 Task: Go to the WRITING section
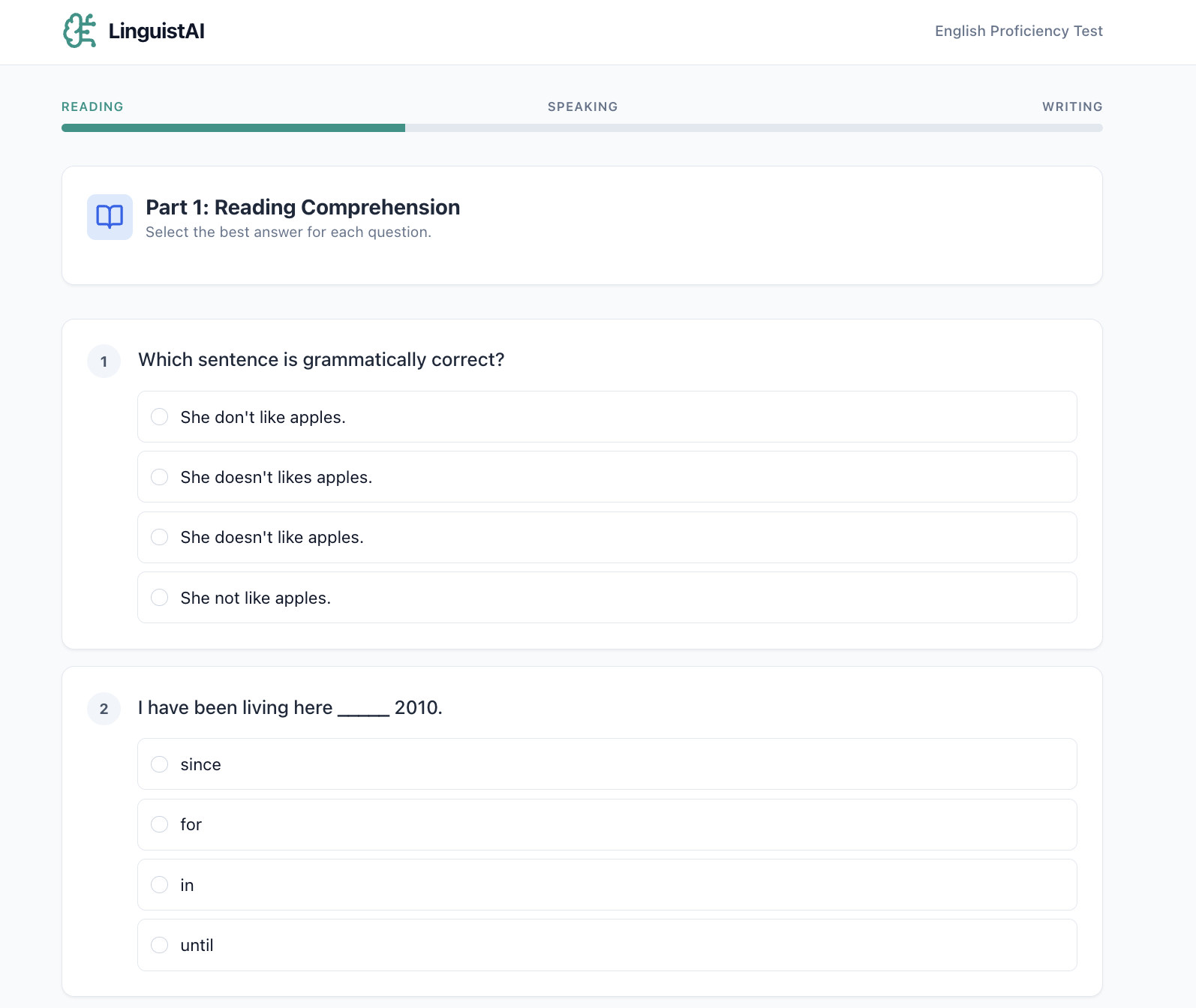pyautogui.click(x=1072, y=106)
